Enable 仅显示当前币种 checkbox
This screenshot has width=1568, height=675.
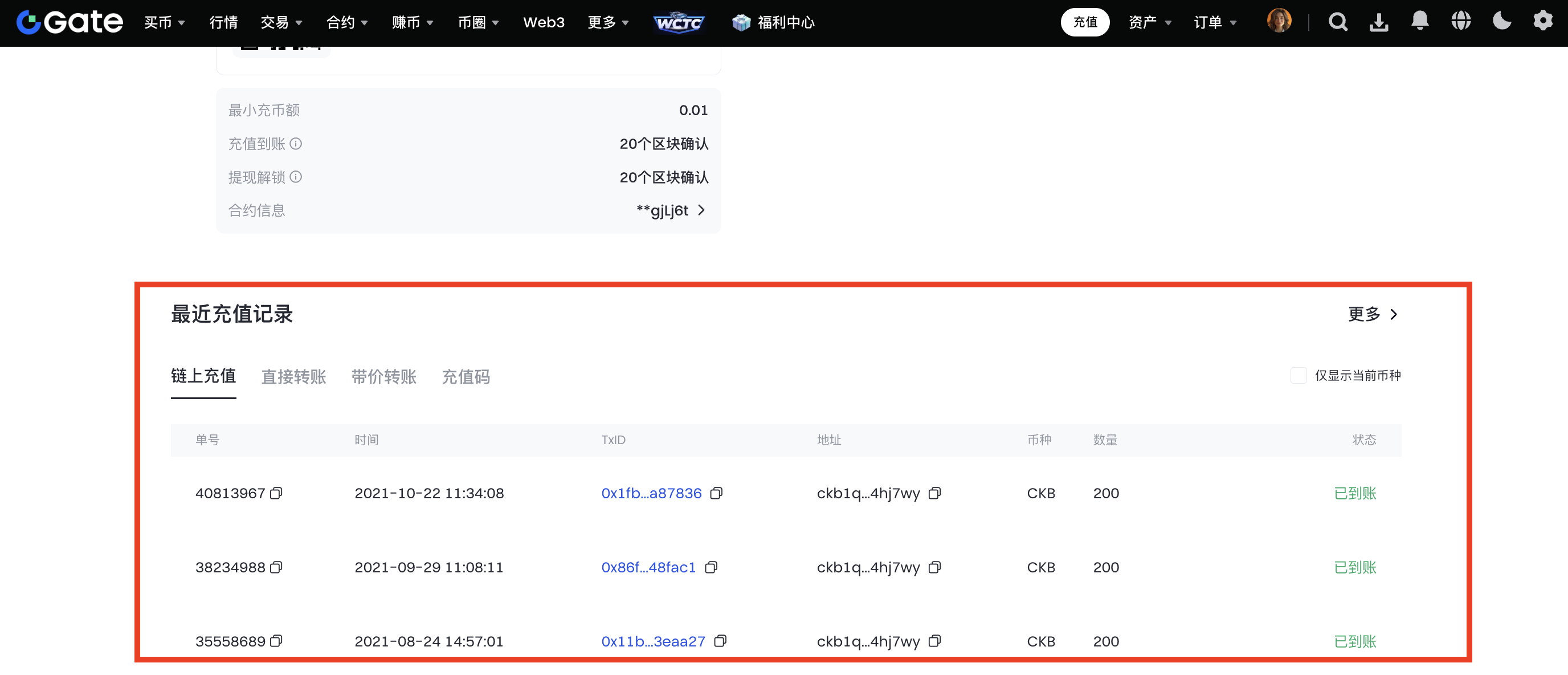click(1298, 375)
